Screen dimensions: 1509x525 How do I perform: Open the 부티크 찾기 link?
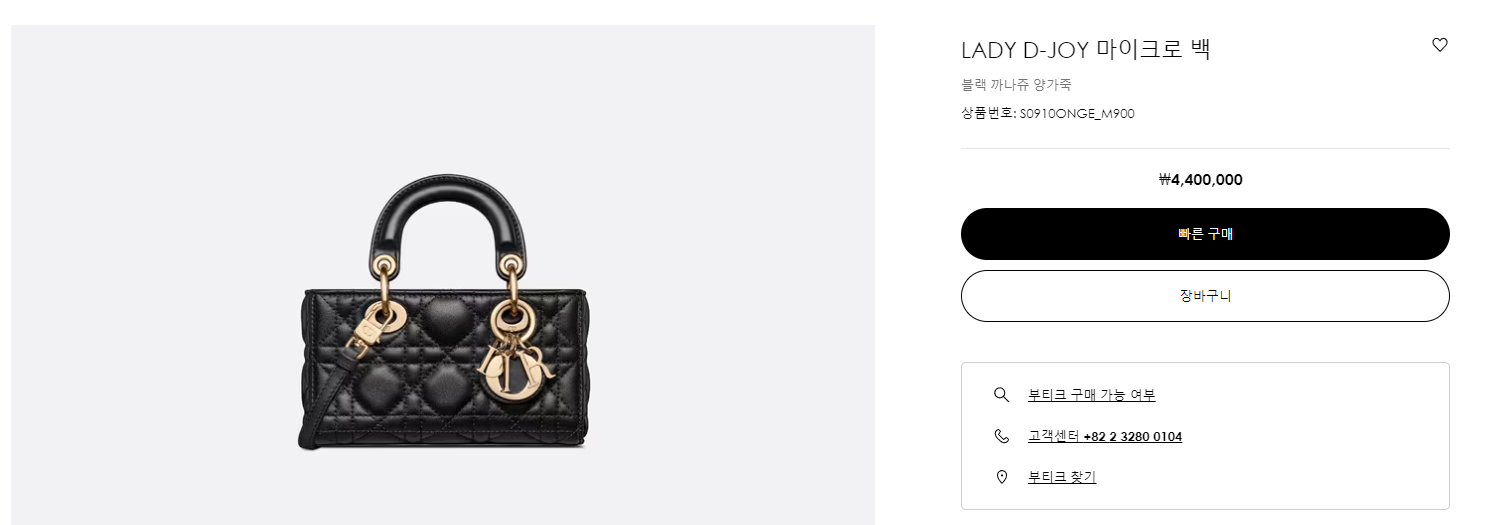point(1062,477)
